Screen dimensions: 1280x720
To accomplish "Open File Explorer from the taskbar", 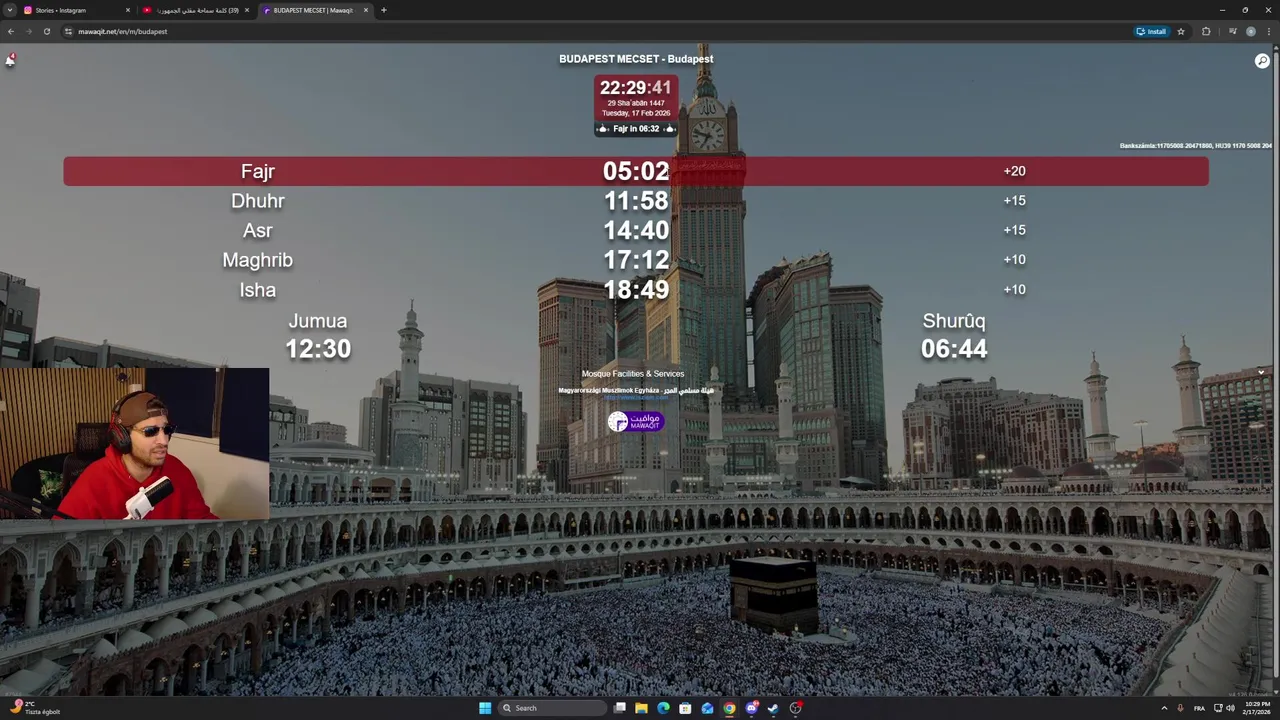I will [x=641, y=708].
